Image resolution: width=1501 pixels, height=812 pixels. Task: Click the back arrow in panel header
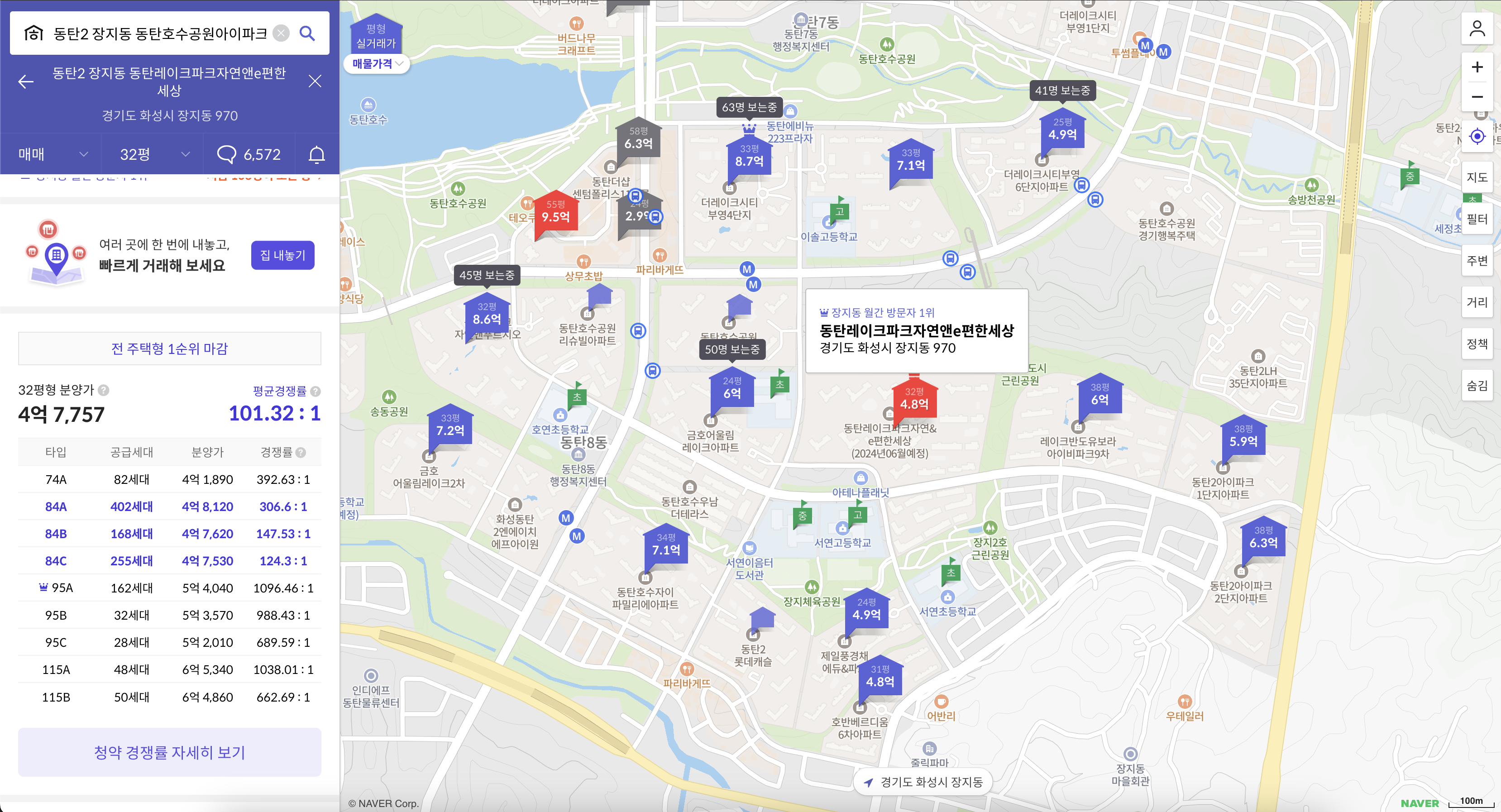click(26, 81)
